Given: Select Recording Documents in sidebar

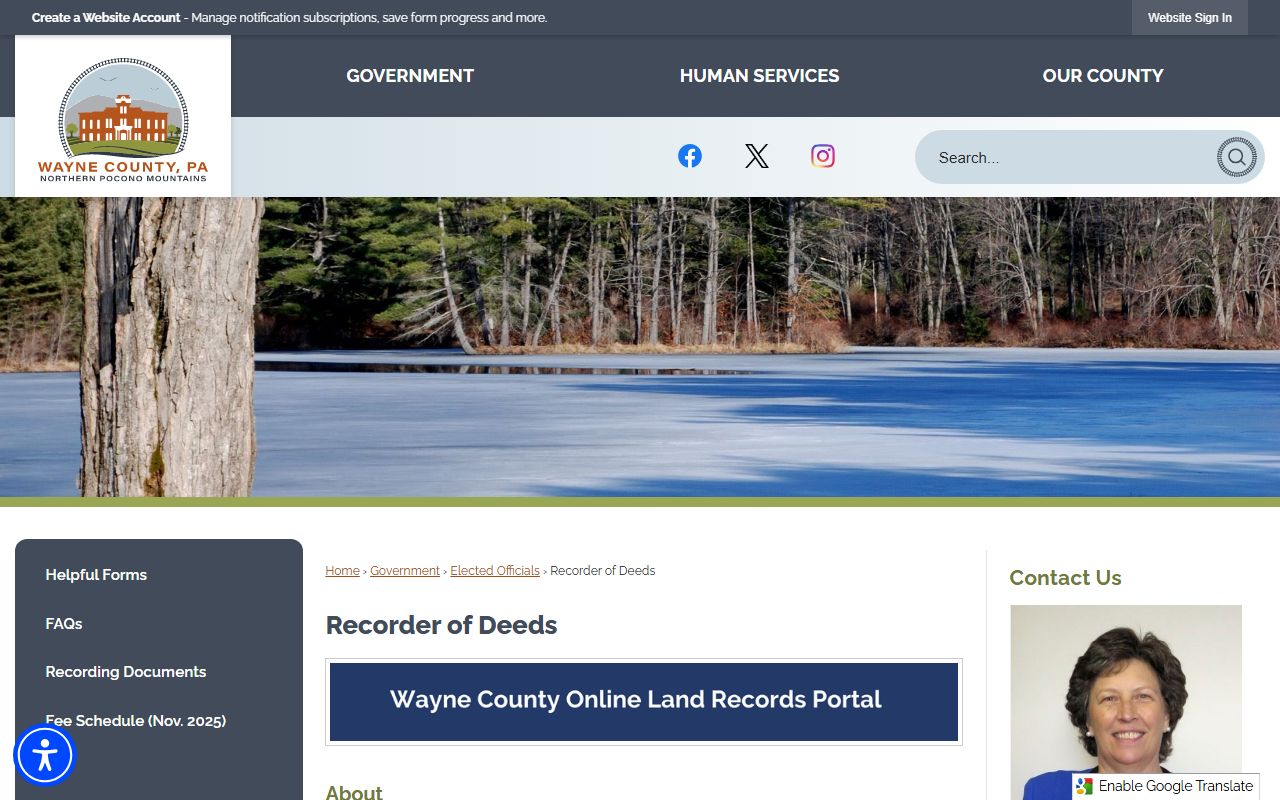Looking at the screenshot, I should (126, 672).
